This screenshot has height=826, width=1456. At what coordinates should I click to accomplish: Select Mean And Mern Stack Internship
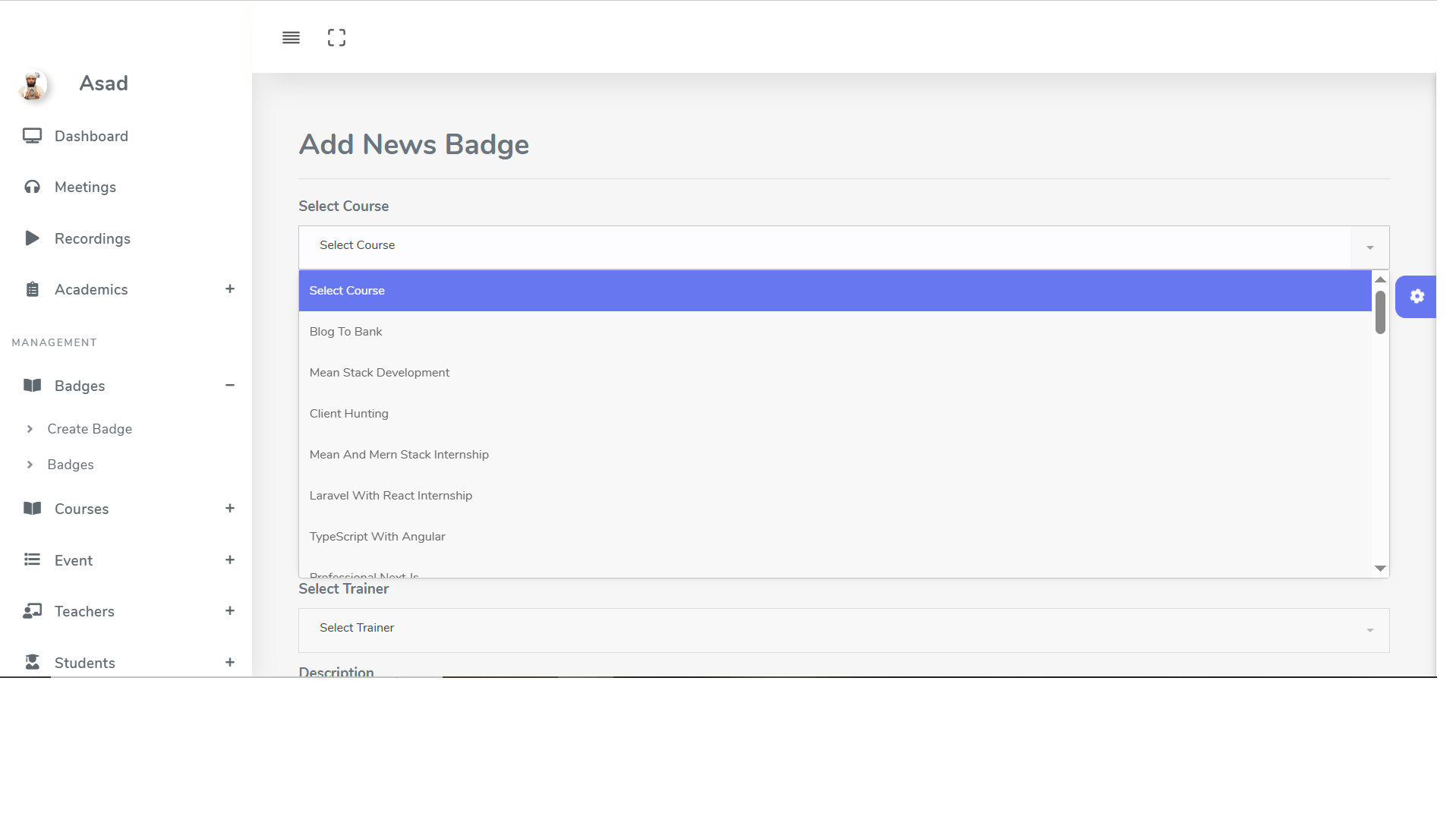[x=835, y=455]
